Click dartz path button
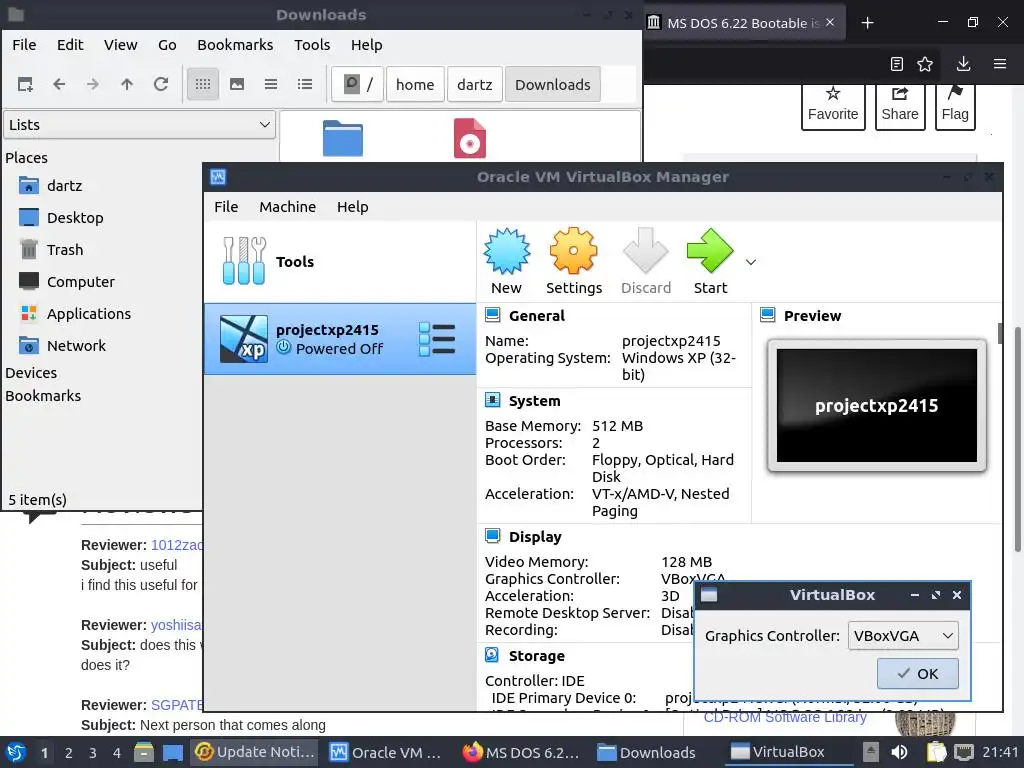Viewport: 1024px width, 768px height. 475,84
